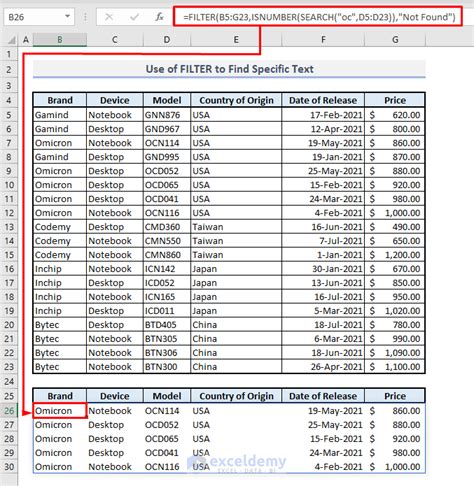Image resolution: width=474 pixels, height=486 pixels.
Task: Select 'Japan' cell in row 18
Action: [236, 297]
